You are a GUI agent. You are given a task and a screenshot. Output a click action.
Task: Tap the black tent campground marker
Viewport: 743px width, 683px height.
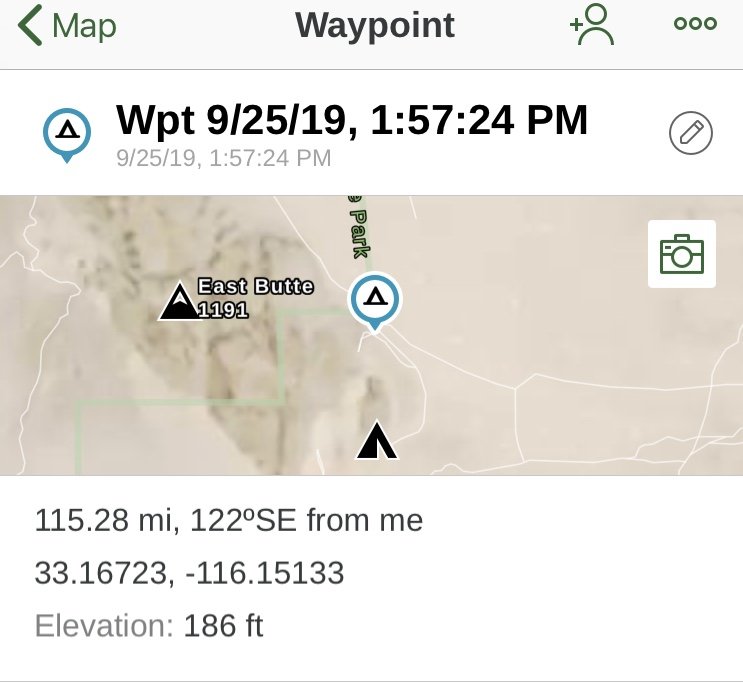click(377, 441)
